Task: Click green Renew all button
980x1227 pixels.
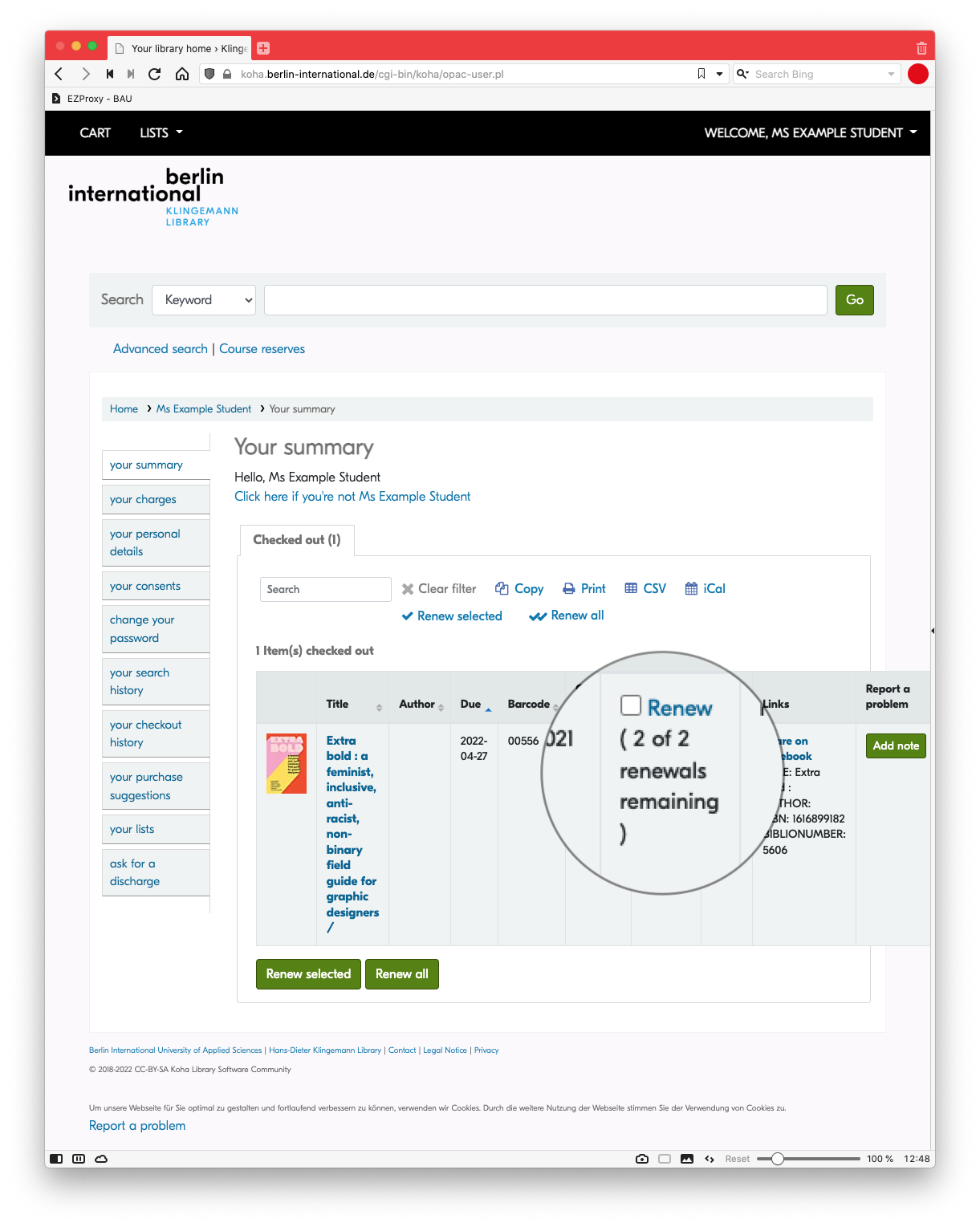Action: [x=402, y=974]
